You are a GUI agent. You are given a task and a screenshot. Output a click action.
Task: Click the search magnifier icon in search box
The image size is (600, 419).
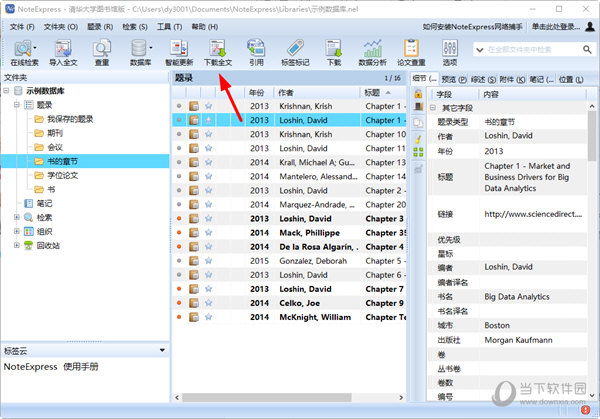(x=587, y=49)
